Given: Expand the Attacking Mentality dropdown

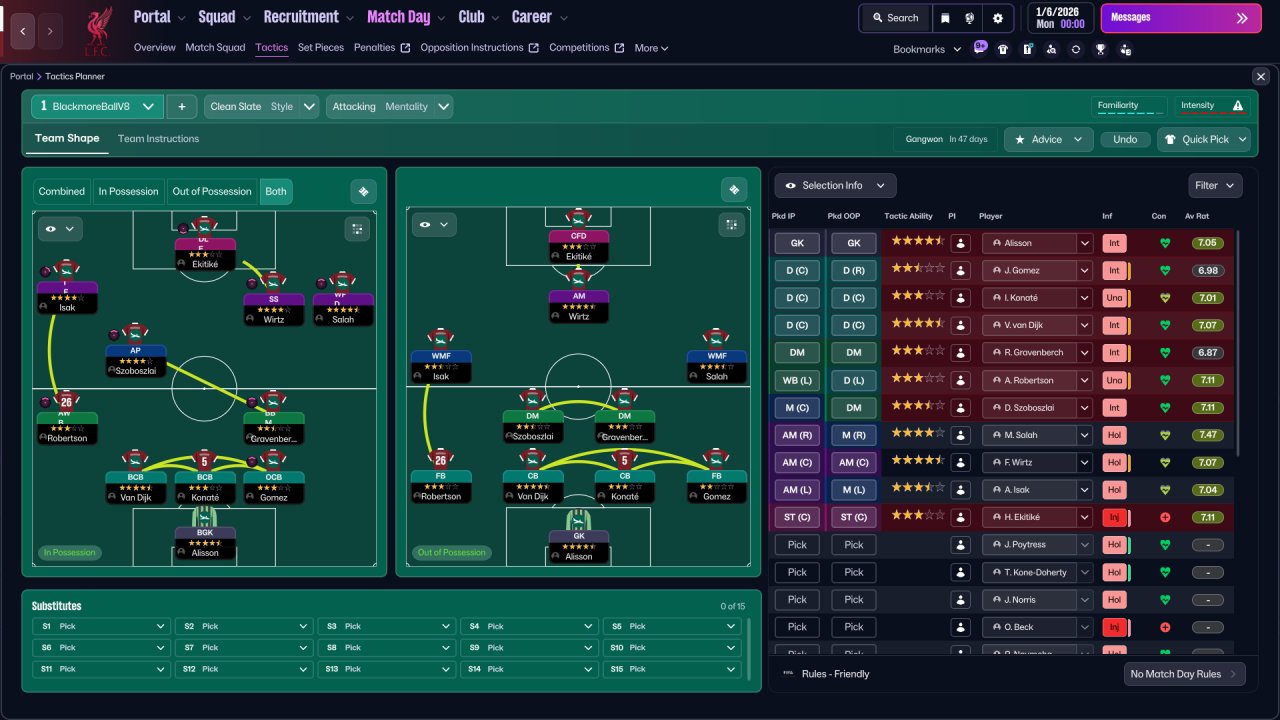Looking at the screenshot, I should pos(390,106).
